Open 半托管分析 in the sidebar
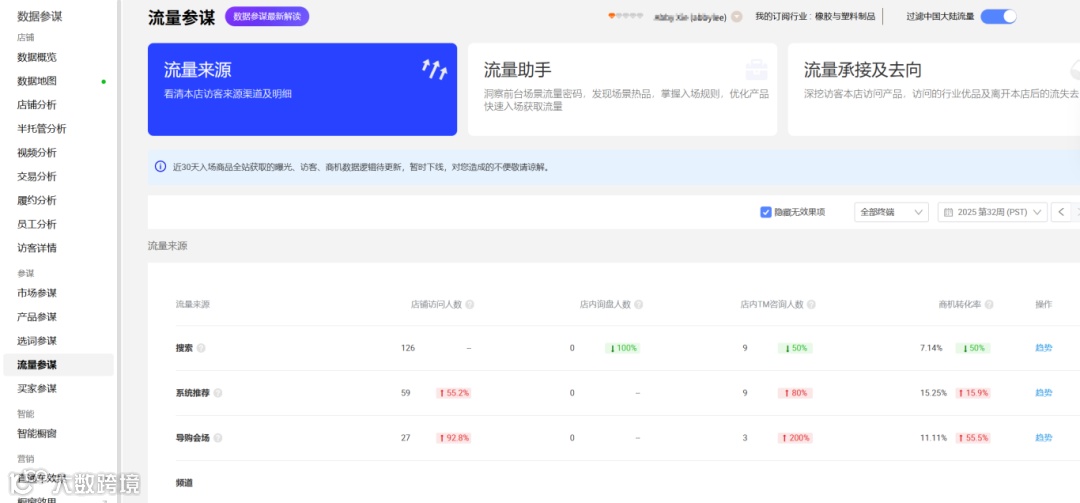The width and height of the screenshot is (1080, 503). pos(42,129)
